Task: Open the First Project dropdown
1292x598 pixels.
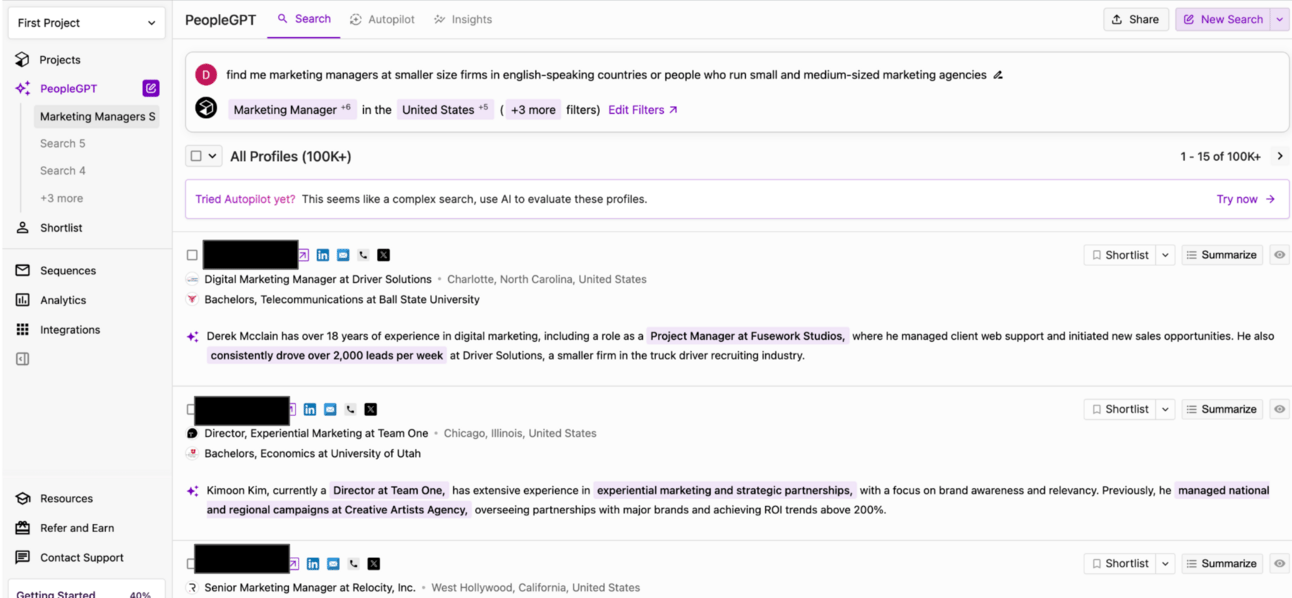Action: coord(87,23)
